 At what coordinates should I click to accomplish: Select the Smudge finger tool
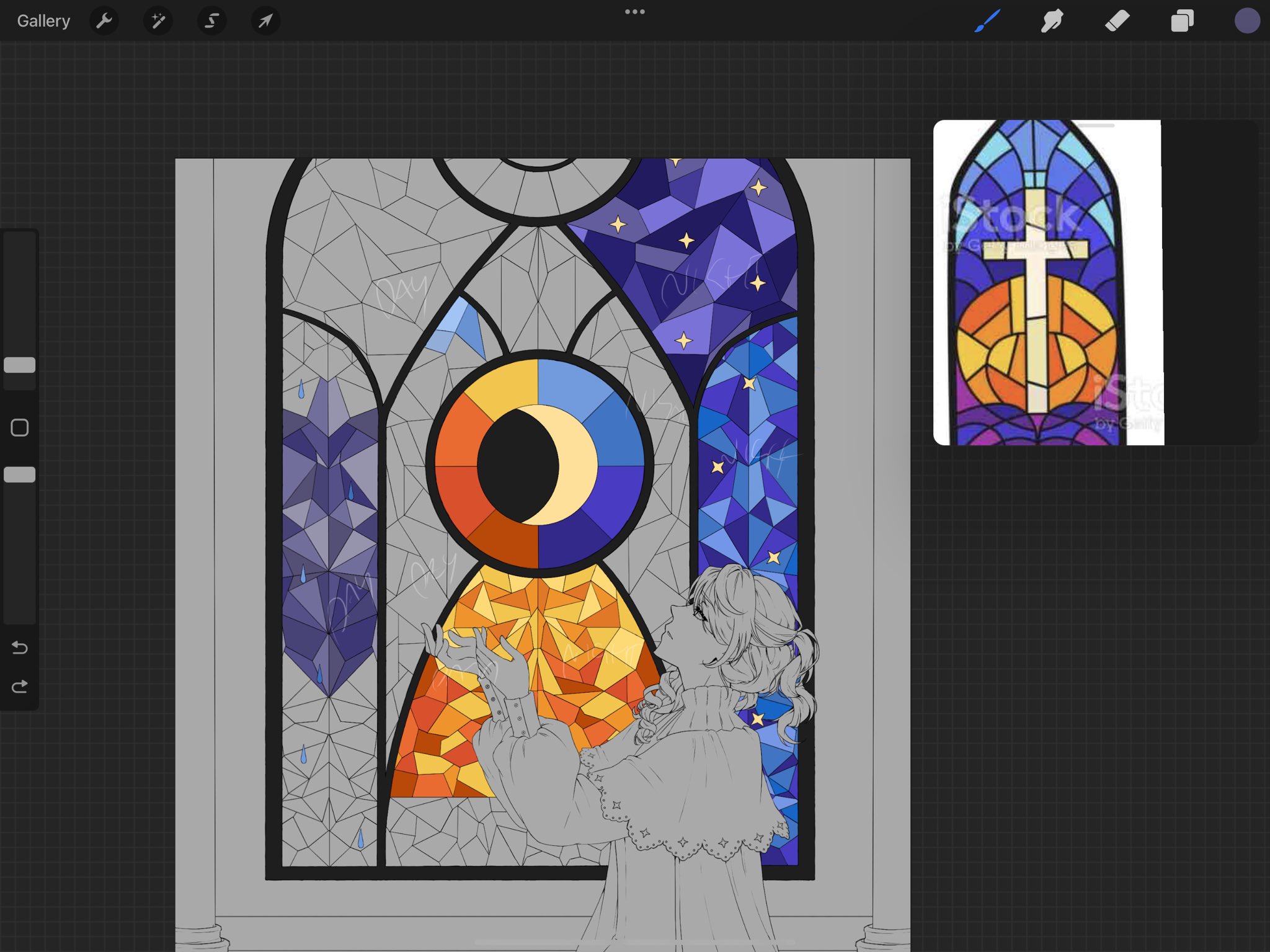coord(1052,21)
